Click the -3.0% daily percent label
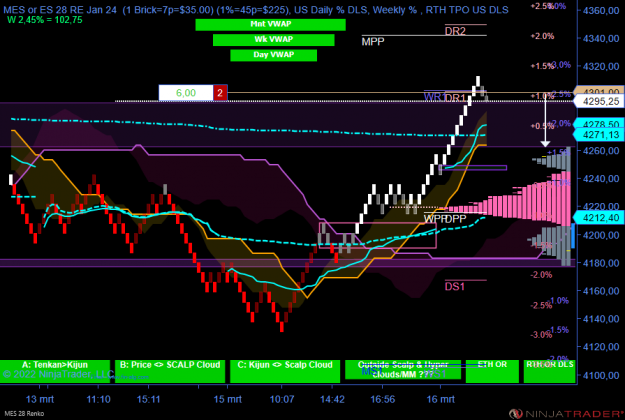 pyautogui.click(x=541, y=335)
